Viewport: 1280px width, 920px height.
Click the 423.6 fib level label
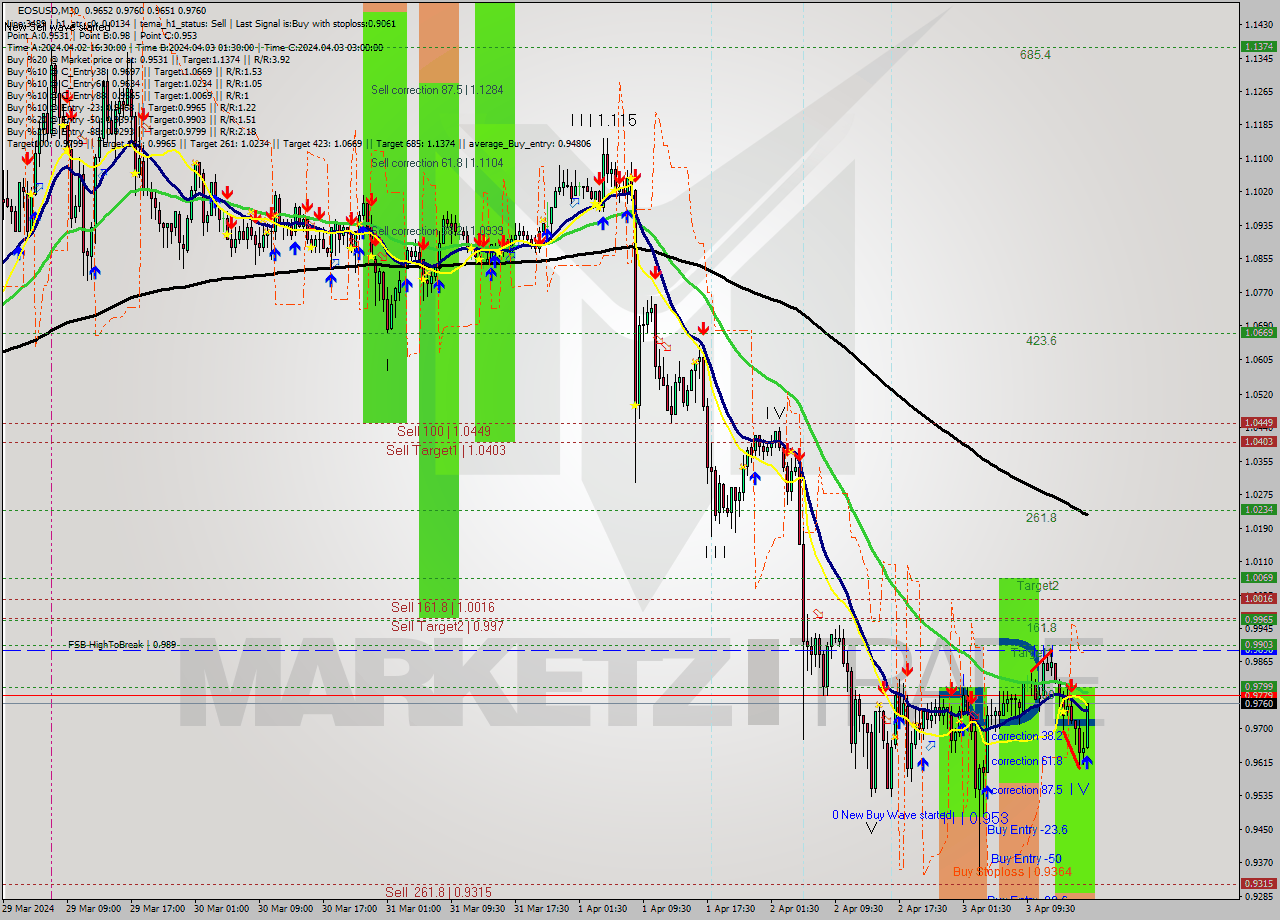(1041, 341)
